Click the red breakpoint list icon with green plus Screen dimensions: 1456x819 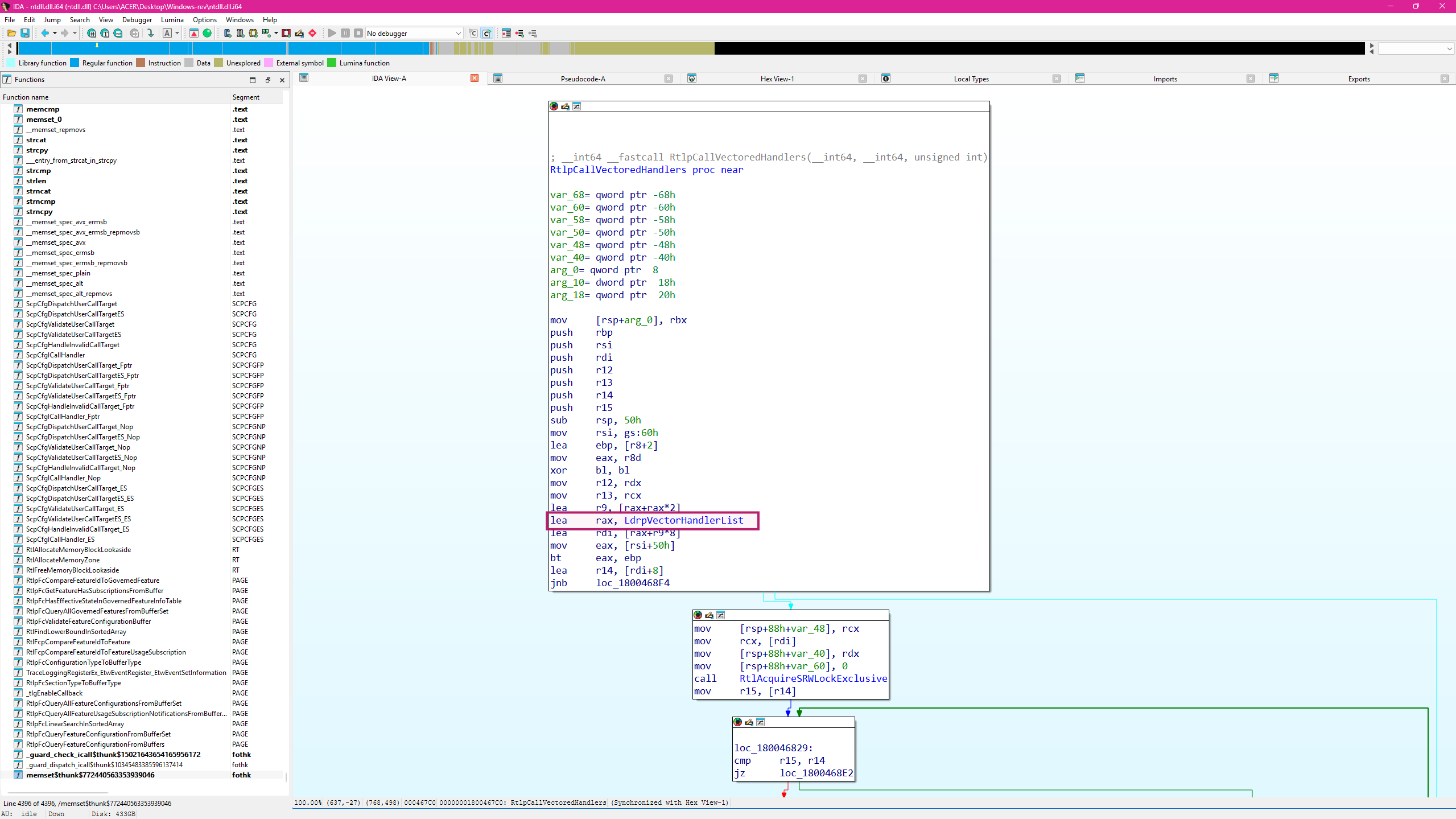click(519, 33)
